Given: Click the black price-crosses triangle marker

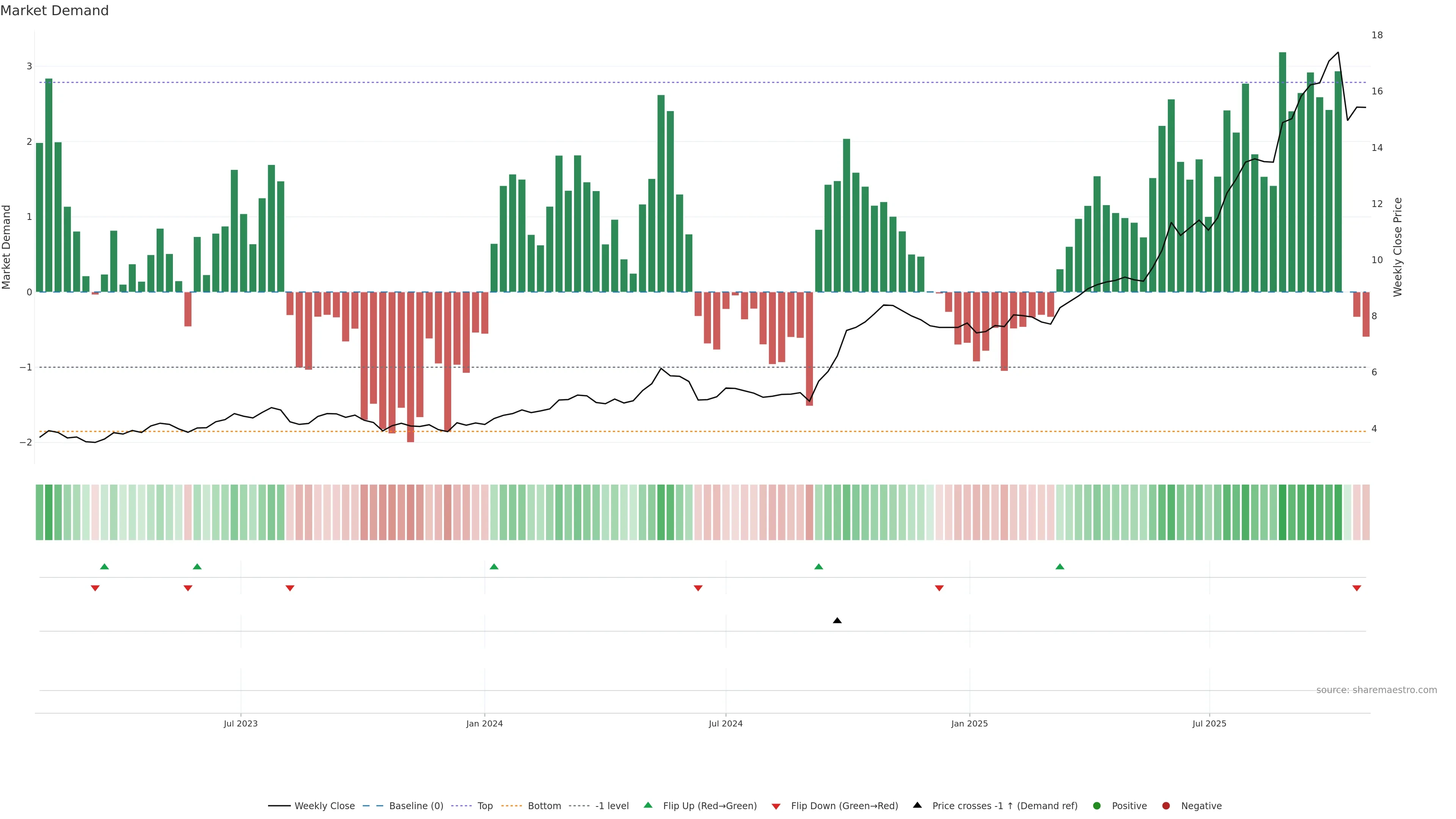Looking at the screenshot, I should pos(837,621).
